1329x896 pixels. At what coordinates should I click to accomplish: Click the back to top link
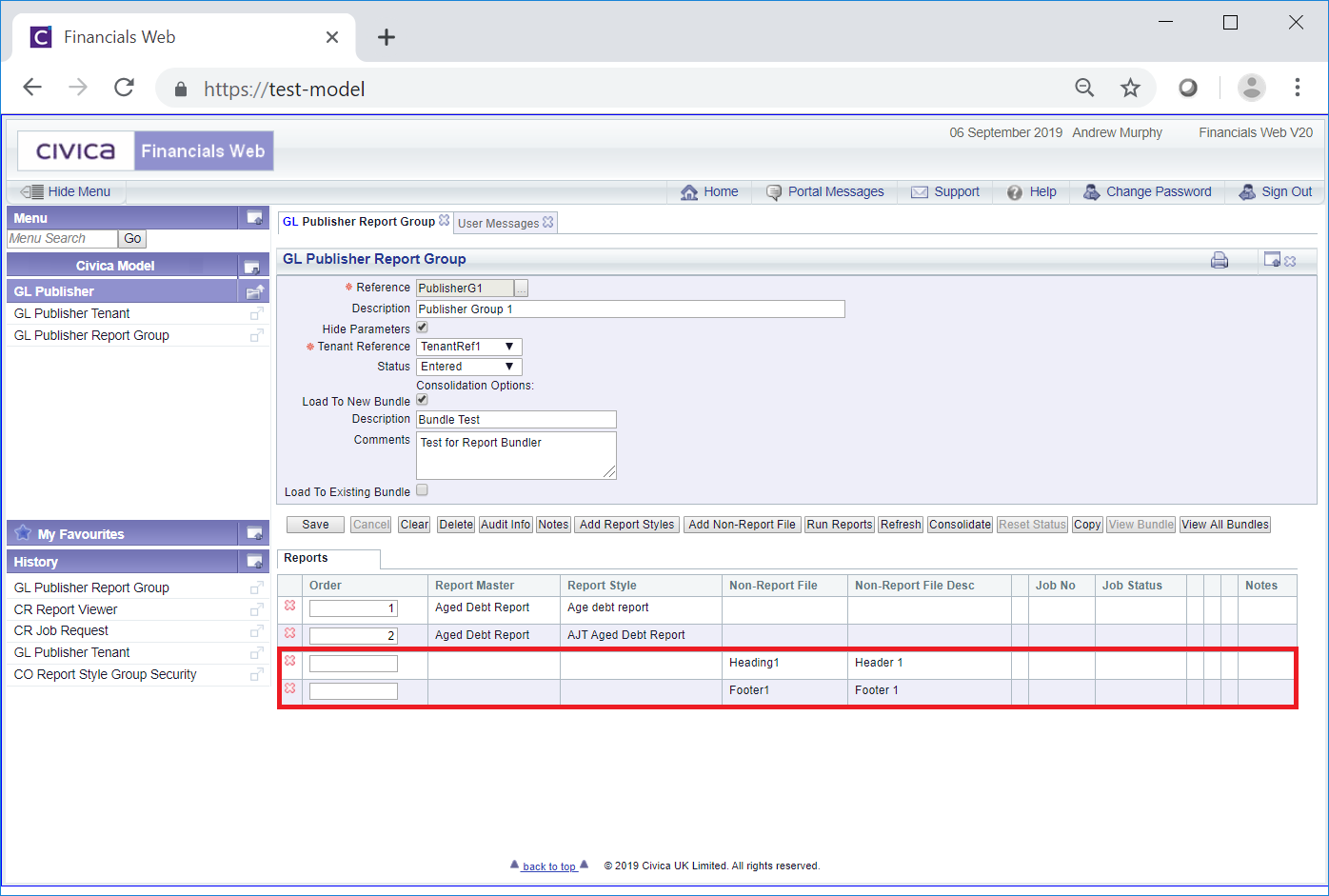pos(549,866)
